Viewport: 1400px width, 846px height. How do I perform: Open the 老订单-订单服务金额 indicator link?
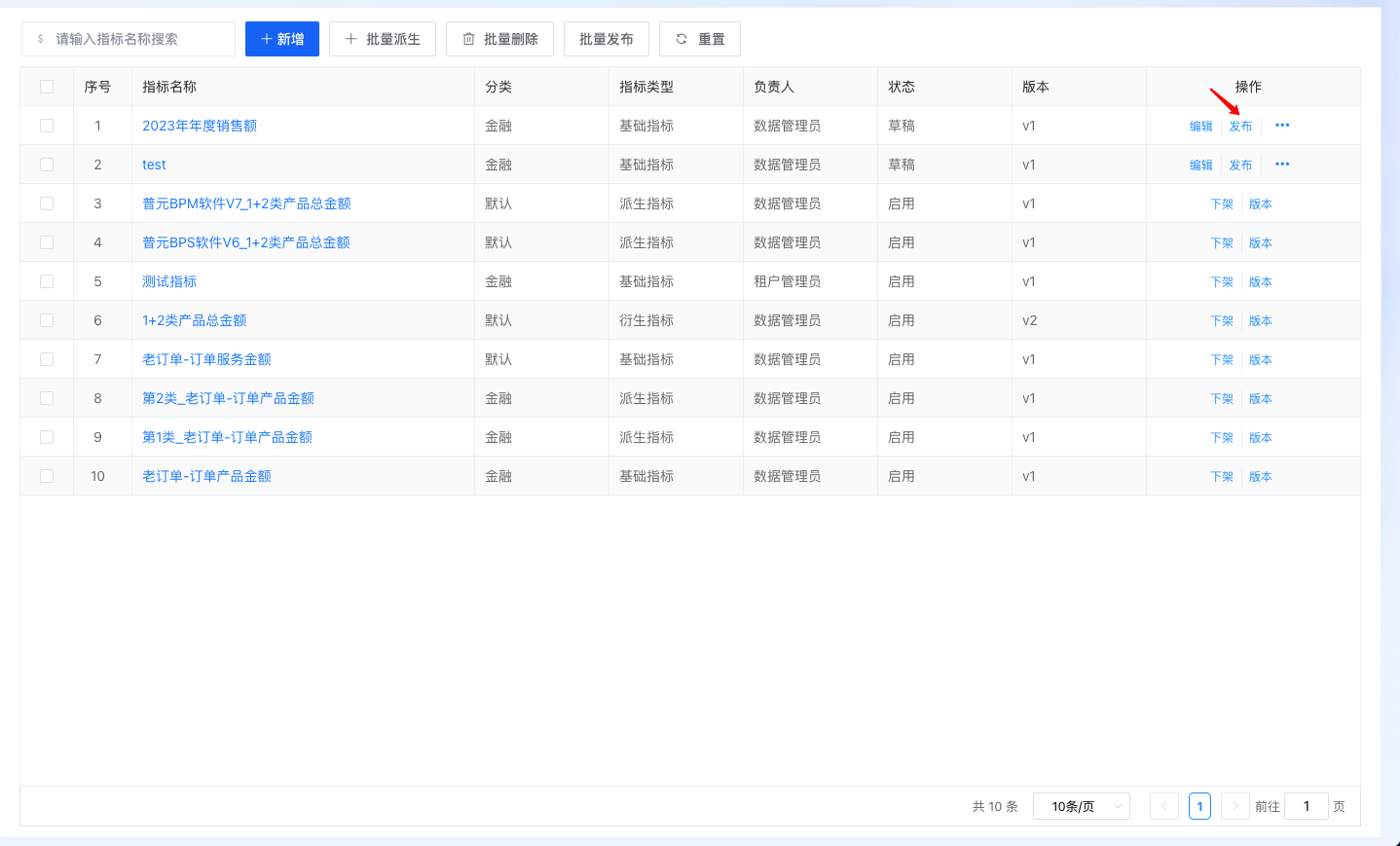click(x=206, y=359)
